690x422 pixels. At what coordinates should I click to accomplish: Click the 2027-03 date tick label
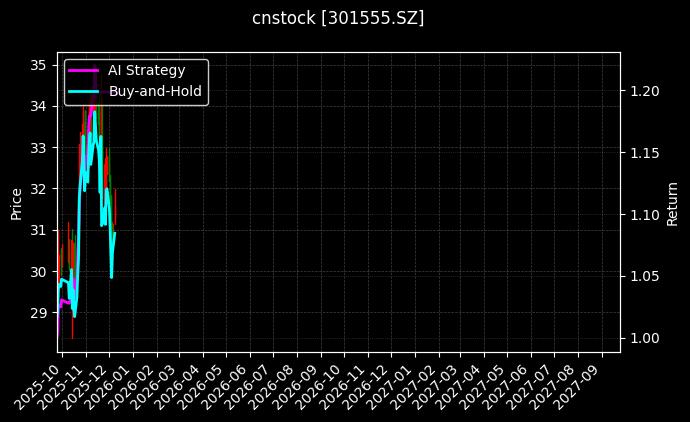coord(437,388)
